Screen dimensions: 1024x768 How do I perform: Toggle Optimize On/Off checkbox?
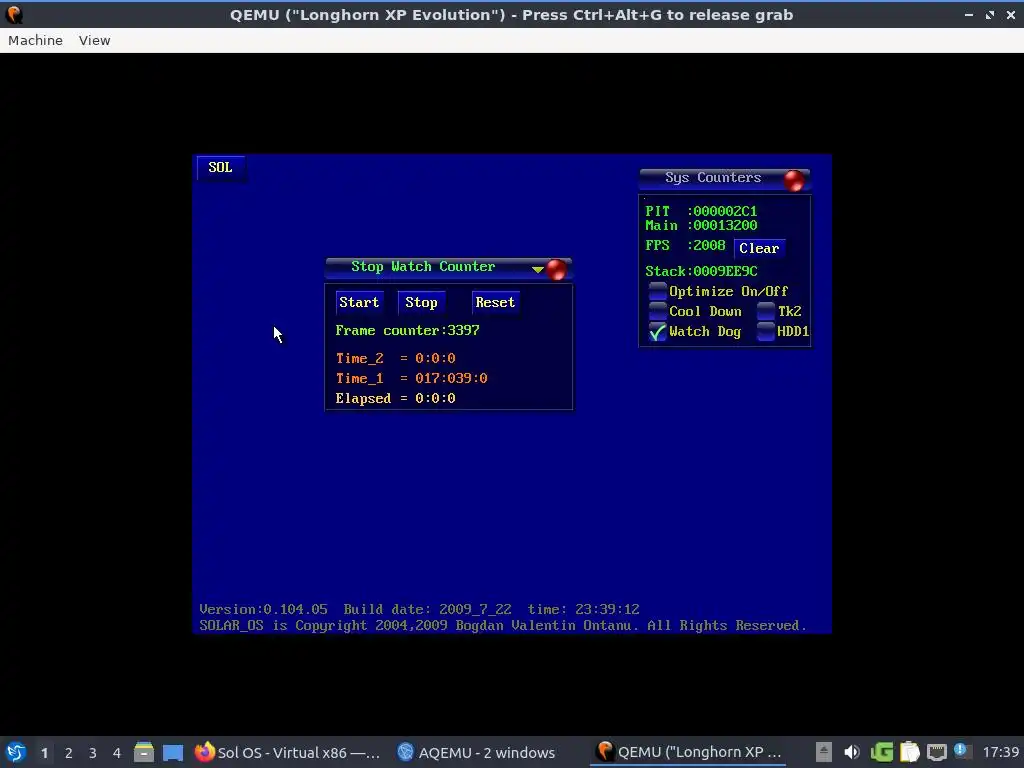click(658, 291)
